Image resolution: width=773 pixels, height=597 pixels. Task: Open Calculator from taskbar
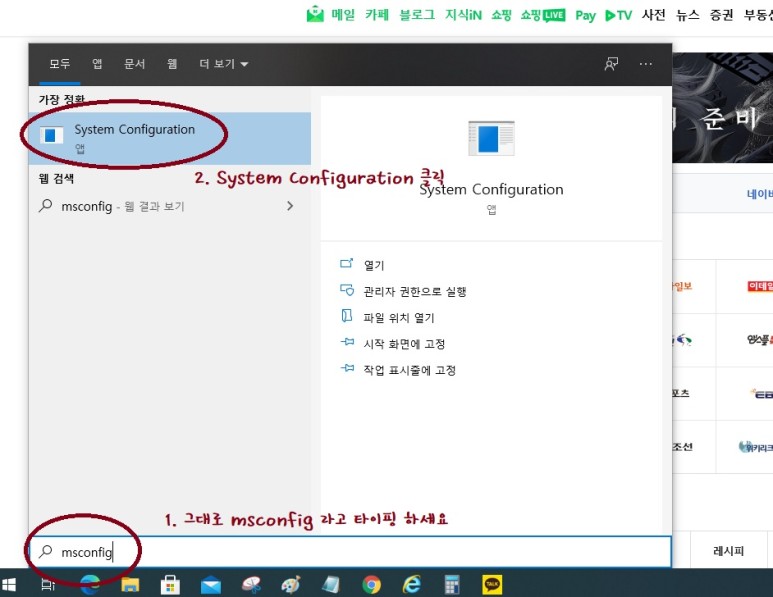452,585
